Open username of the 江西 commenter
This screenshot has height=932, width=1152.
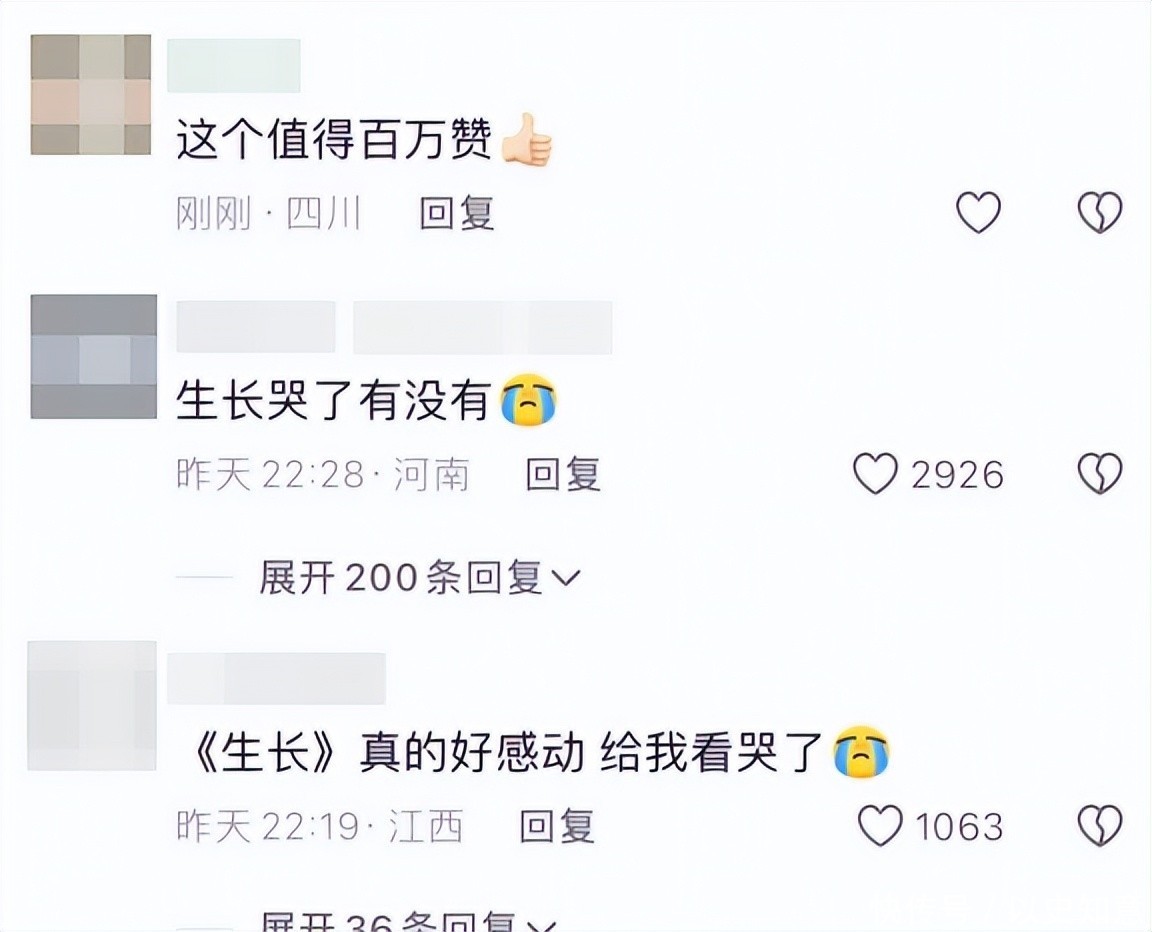(277, 678)
